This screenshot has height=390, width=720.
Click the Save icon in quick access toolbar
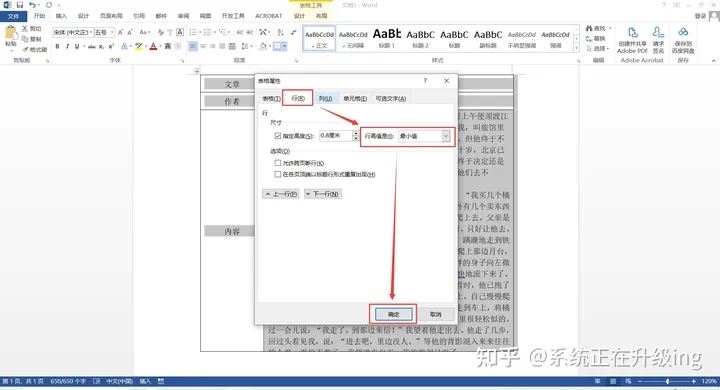click(x=20, y=5)
